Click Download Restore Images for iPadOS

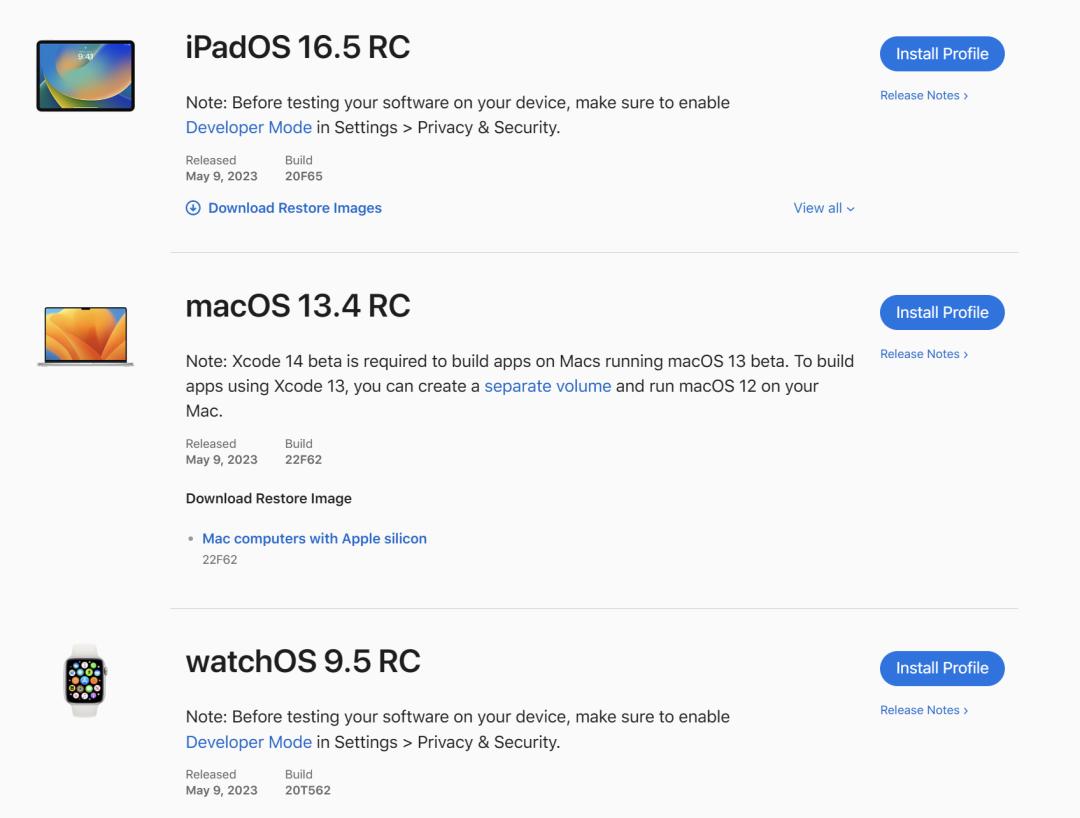click(294, 207)
